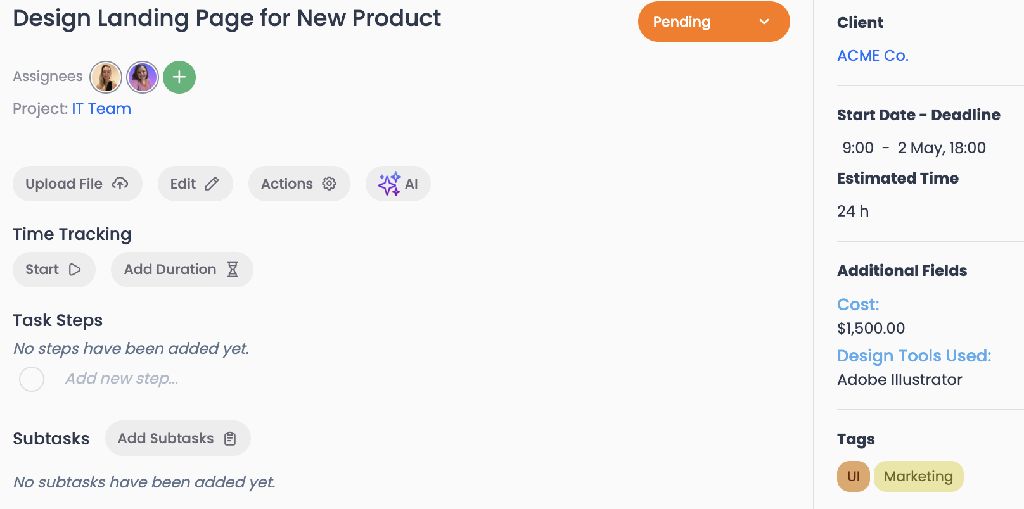This screenshot has width=1024, height=509.
Task: Open the IT Team project link
Action: tap(102, 109)
